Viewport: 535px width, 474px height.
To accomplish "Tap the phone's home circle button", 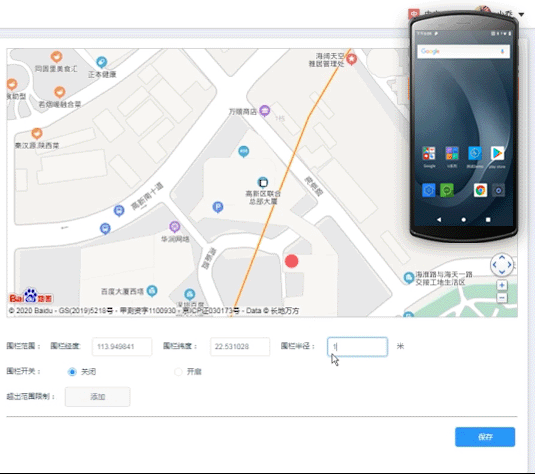I will point(463,219).
